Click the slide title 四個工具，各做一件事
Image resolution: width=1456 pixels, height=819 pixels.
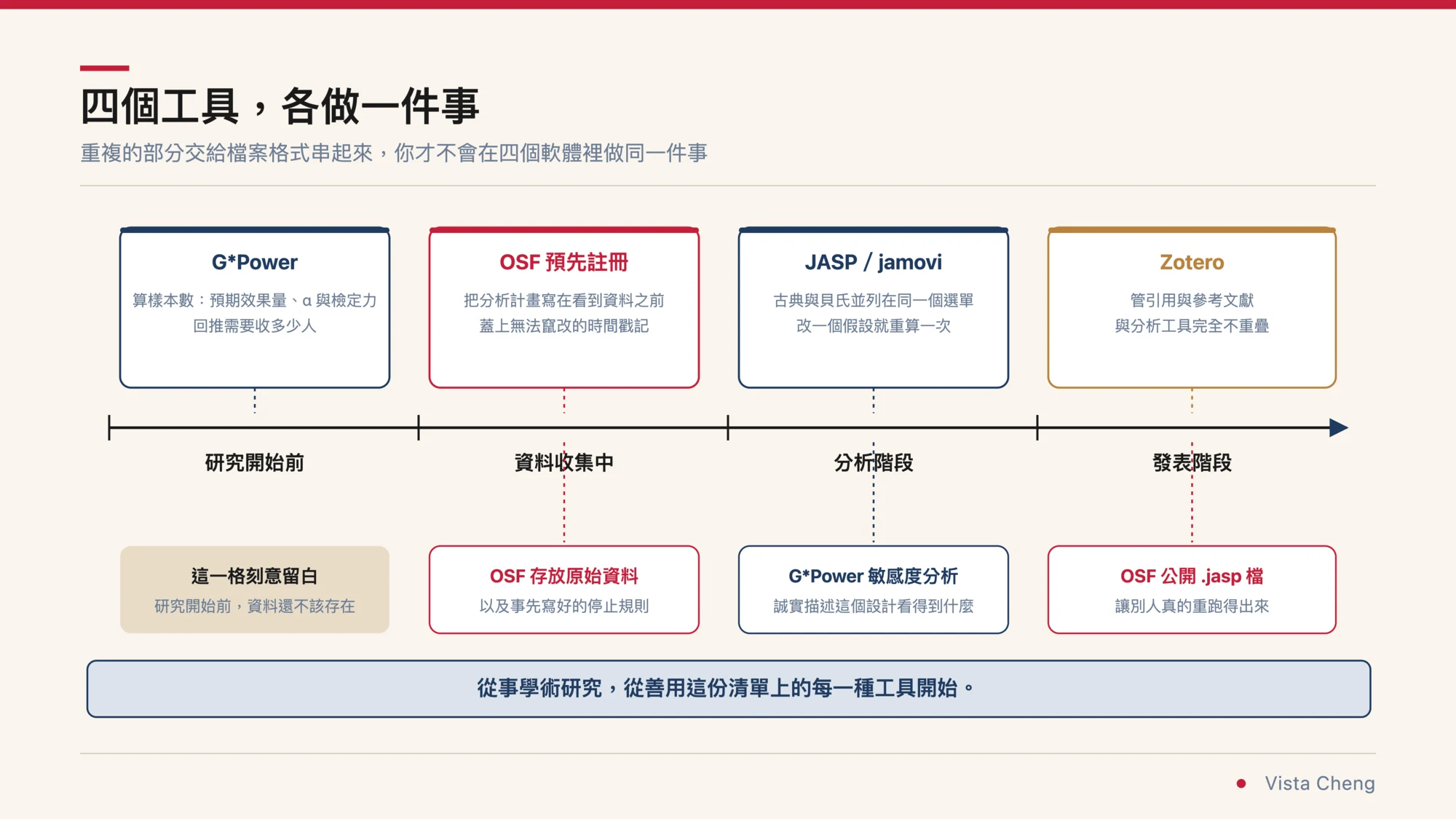280,106
